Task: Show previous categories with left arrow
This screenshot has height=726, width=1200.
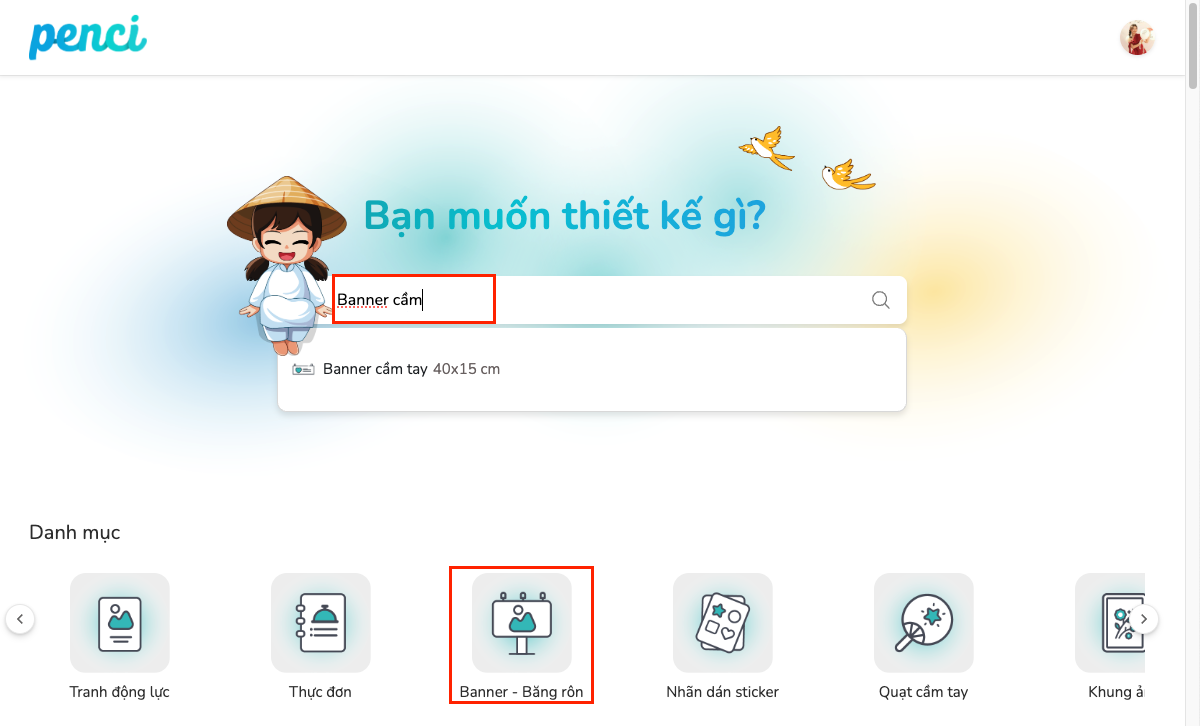Action: point(20,619)
